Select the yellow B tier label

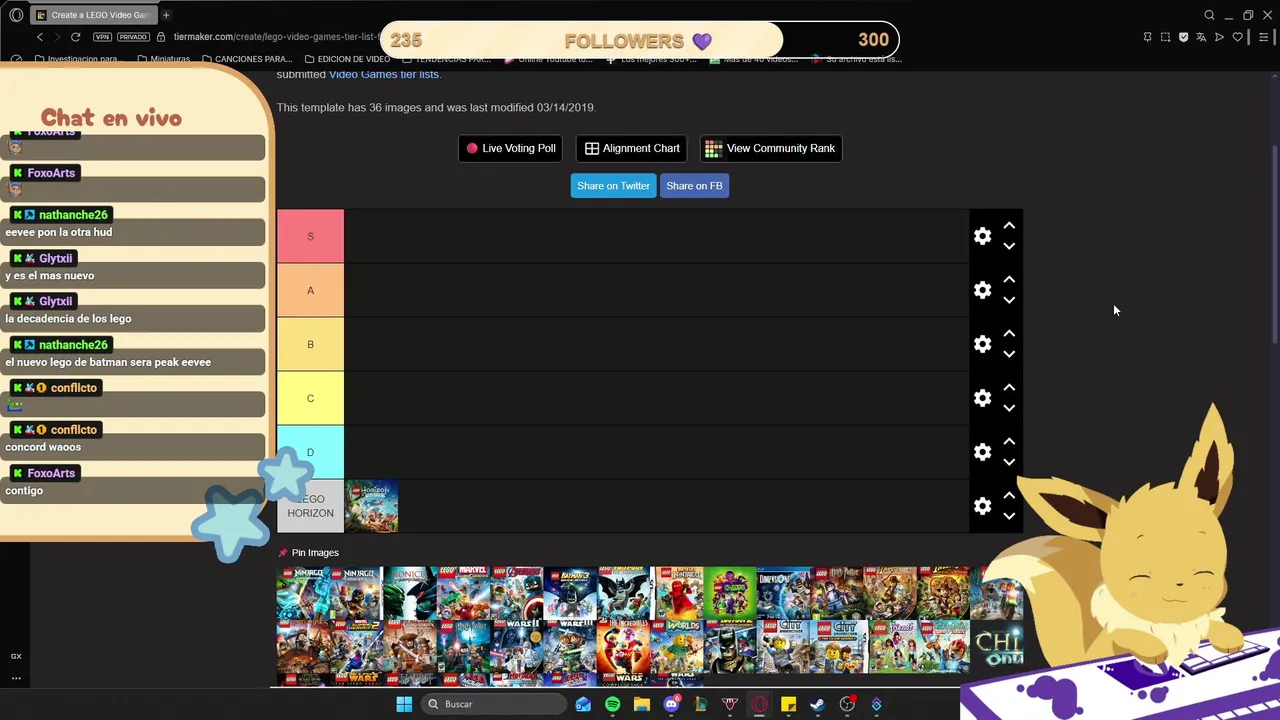pos(310,344)
